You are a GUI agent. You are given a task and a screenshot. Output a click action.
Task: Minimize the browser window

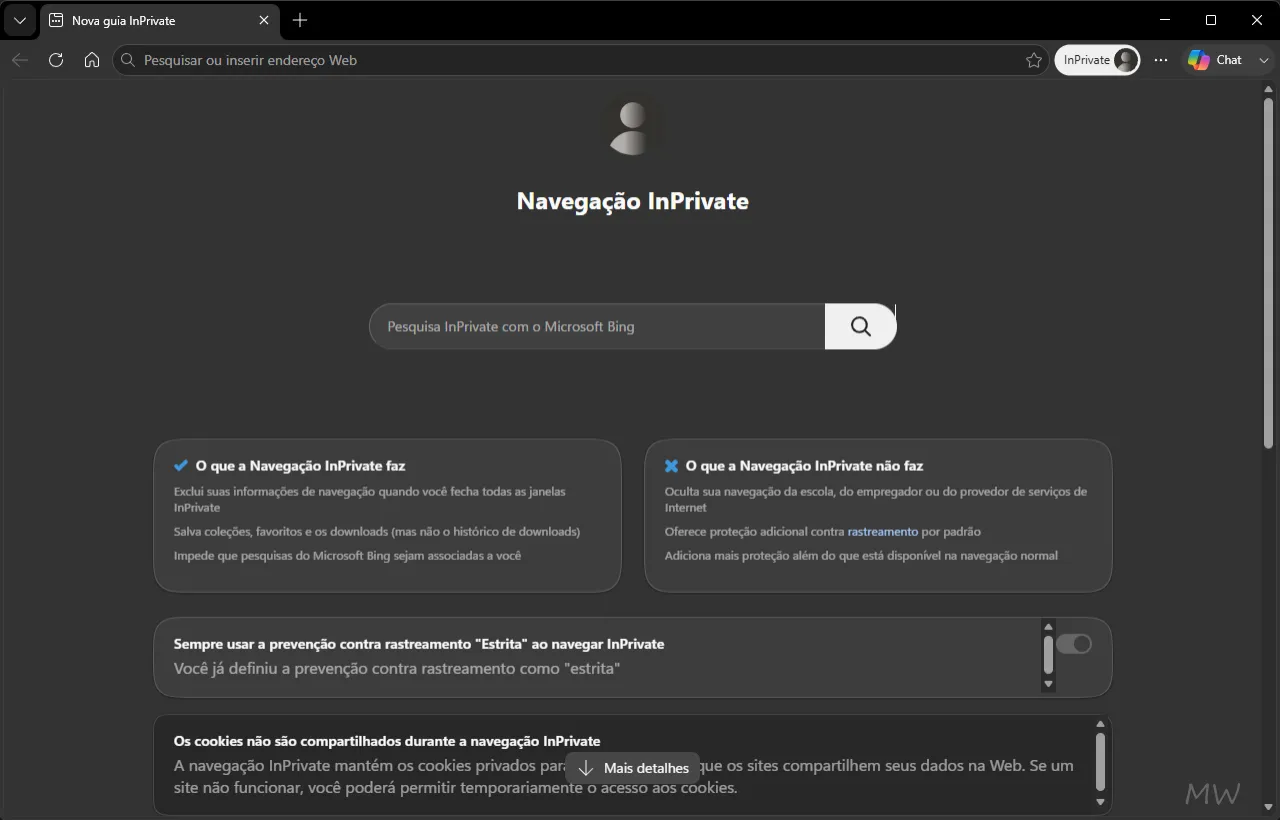pyautogui.click(x=1165, y=20)
